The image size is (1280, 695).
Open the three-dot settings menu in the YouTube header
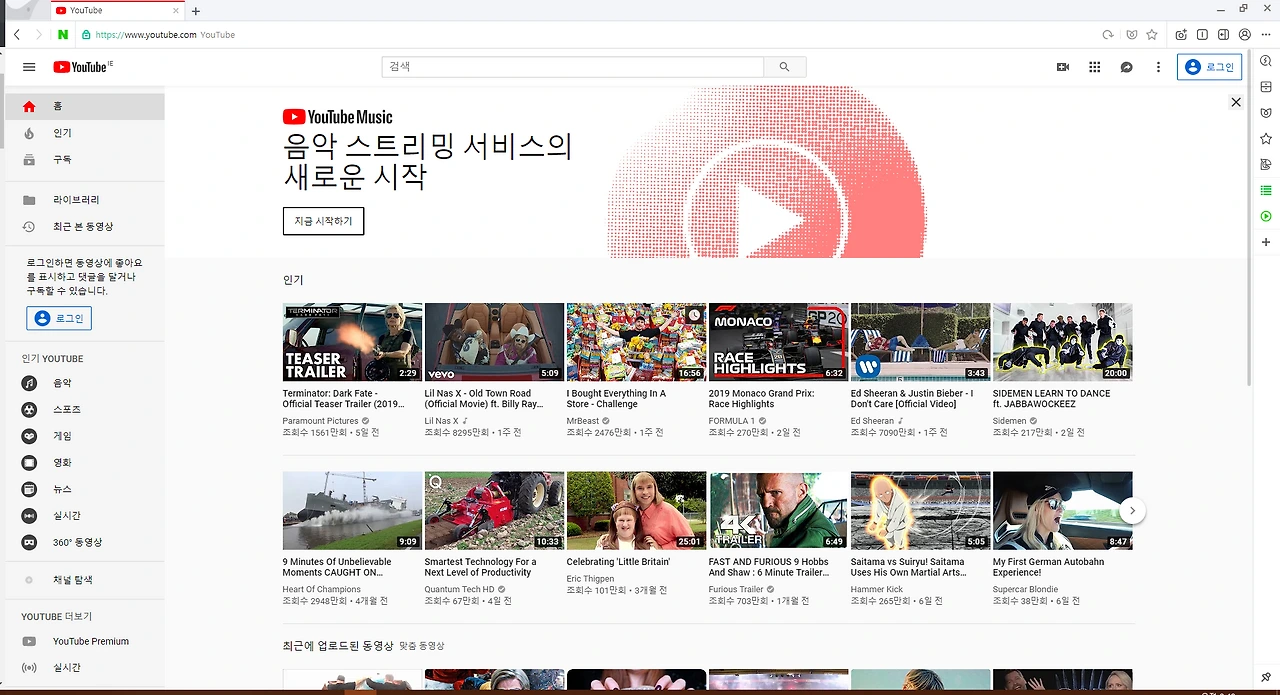click(1159, 67)
